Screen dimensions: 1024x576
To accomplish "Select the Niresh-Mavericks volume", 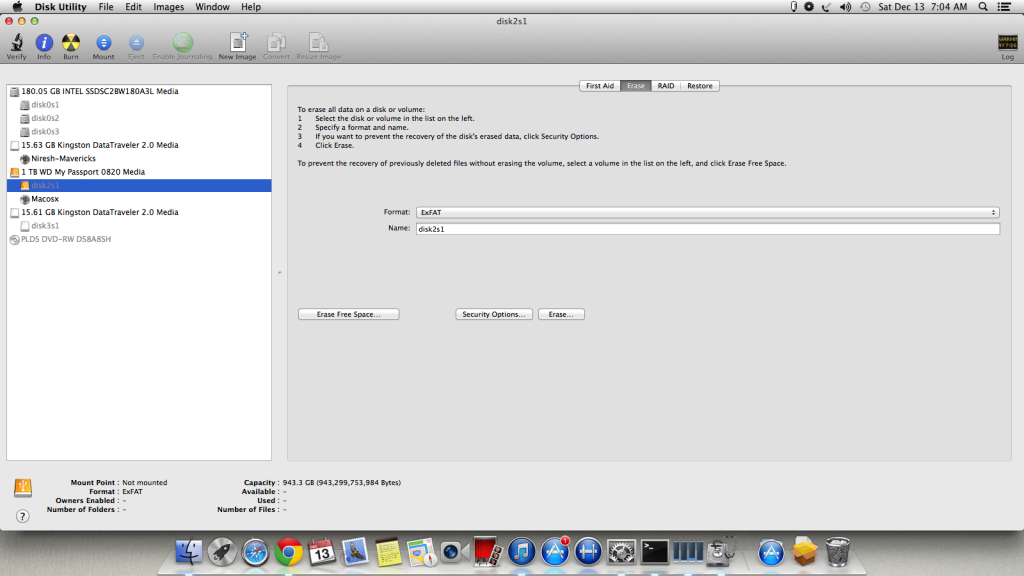I will point(139,158).
